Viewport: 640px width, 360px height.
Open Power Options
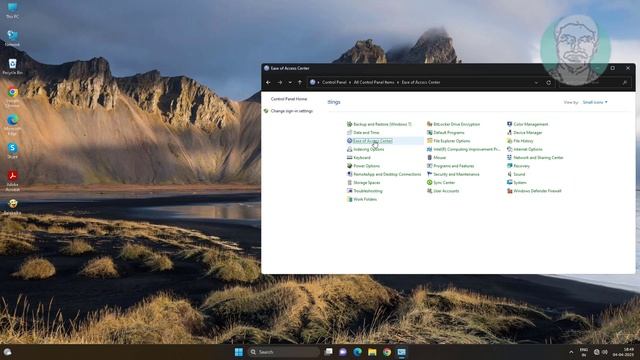click(x=363, y=166)
